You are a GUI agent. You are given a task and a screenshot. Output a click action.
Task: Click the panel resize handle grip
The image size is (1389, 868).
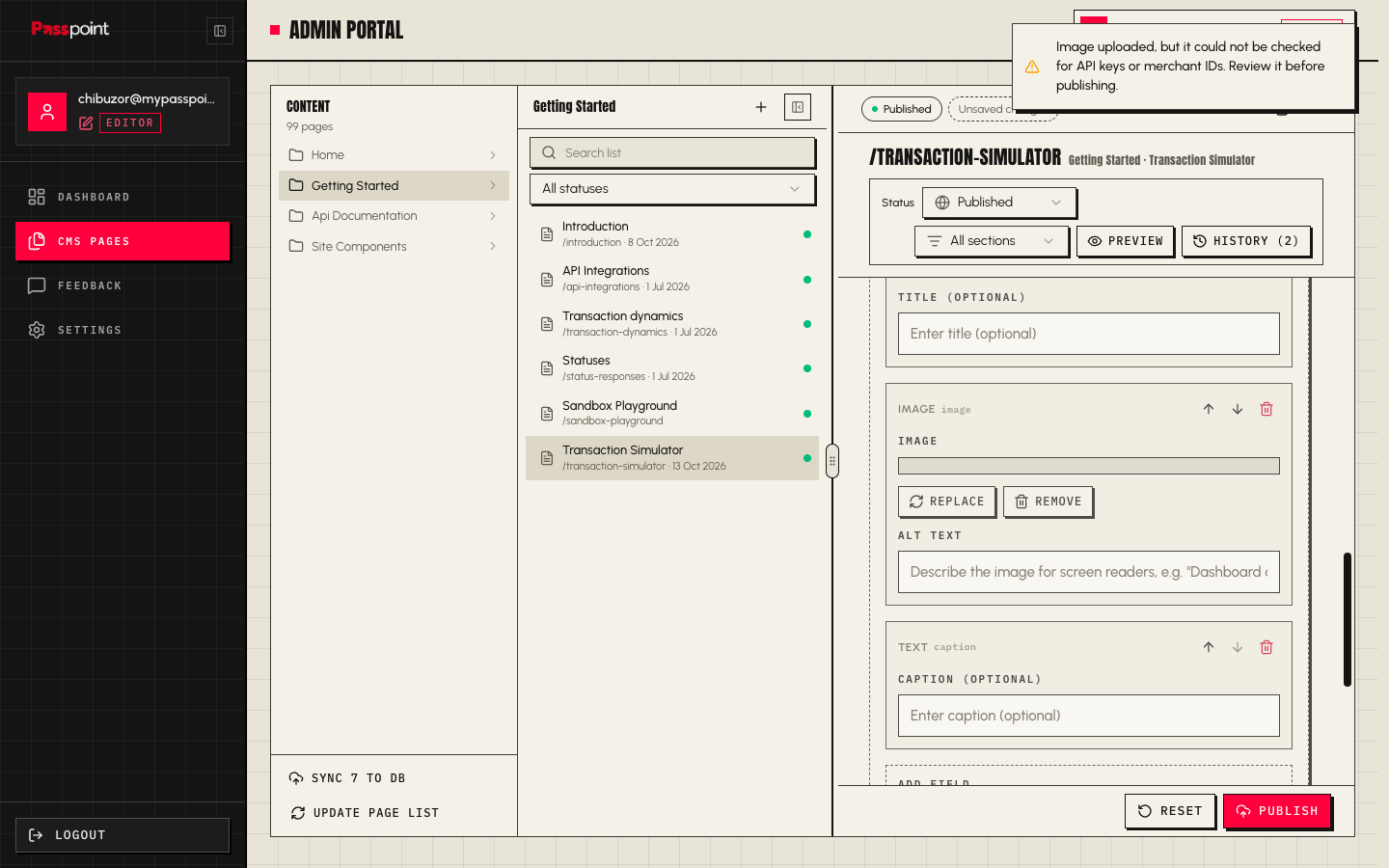(x=832, y=461)
